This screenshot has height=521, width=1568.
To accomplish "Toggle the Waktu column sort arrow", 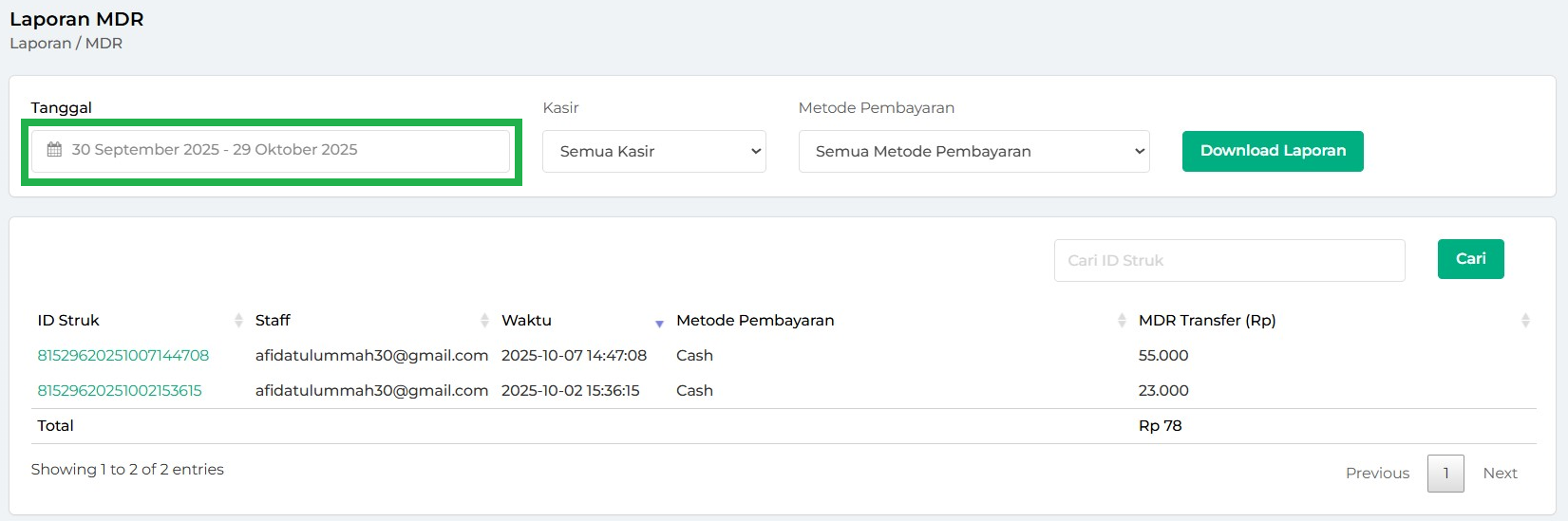I will pos(659,323).
